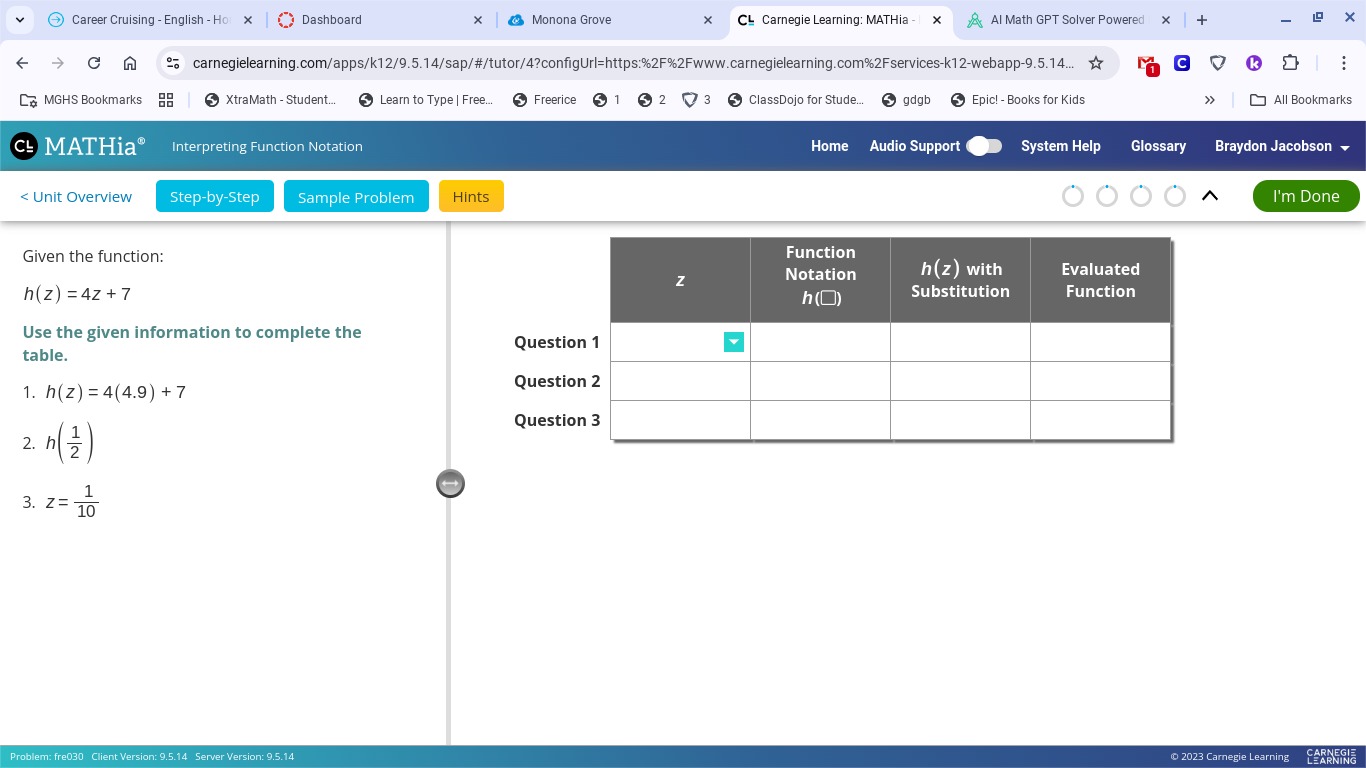Open the Gmail extension icon

coord(1148,64)
